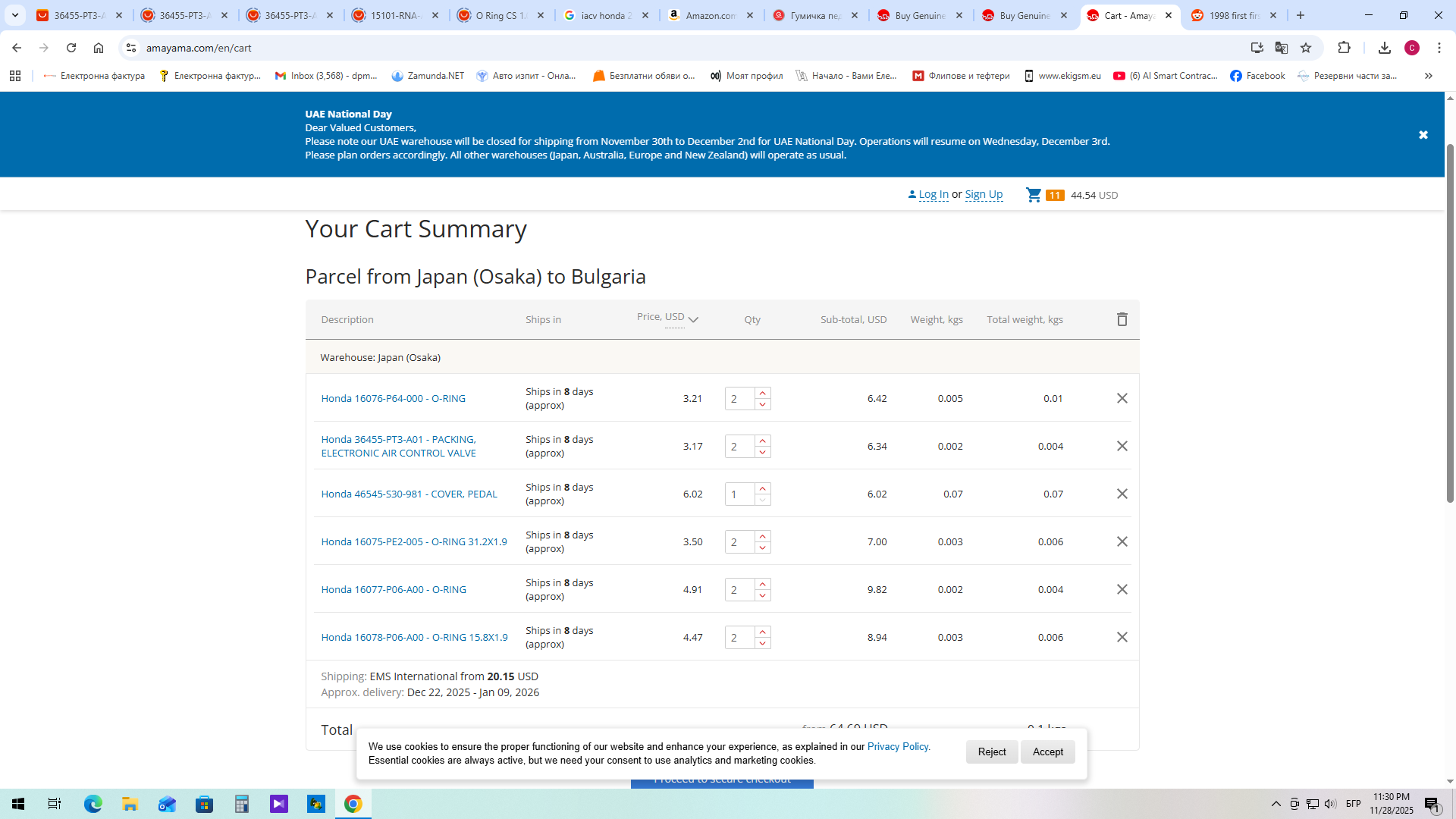This screenshot has height=819, width=1456.
Task: Open Honda 16078-P06-A00 O-RING 15.8X1.9 link
Action: [x=414, y=637]
